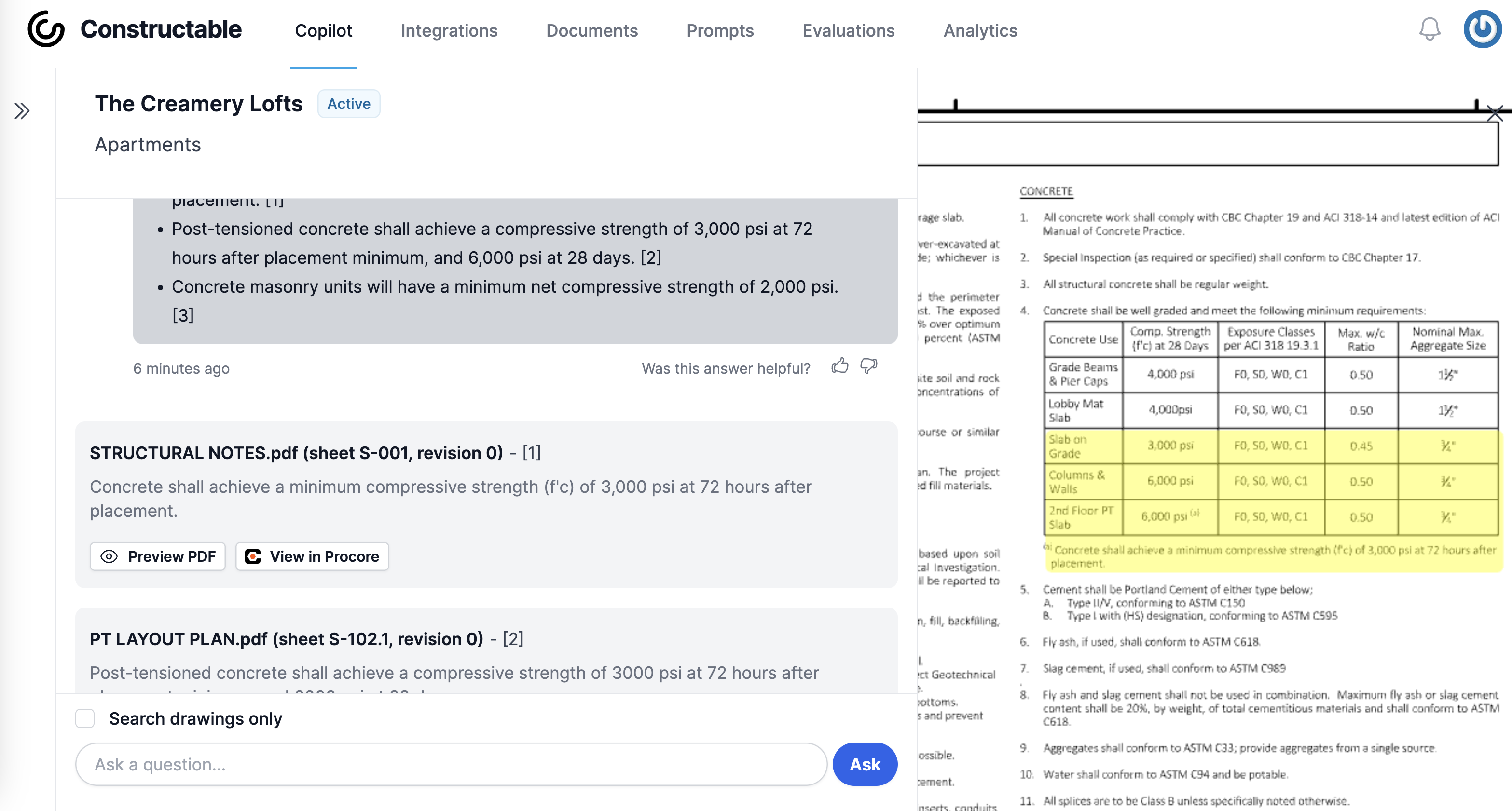The height and width of the screenshot is (811, 1512).
Task: Click 'Grade Beams & Pier Caps' cell
Action: [1083, 374]
